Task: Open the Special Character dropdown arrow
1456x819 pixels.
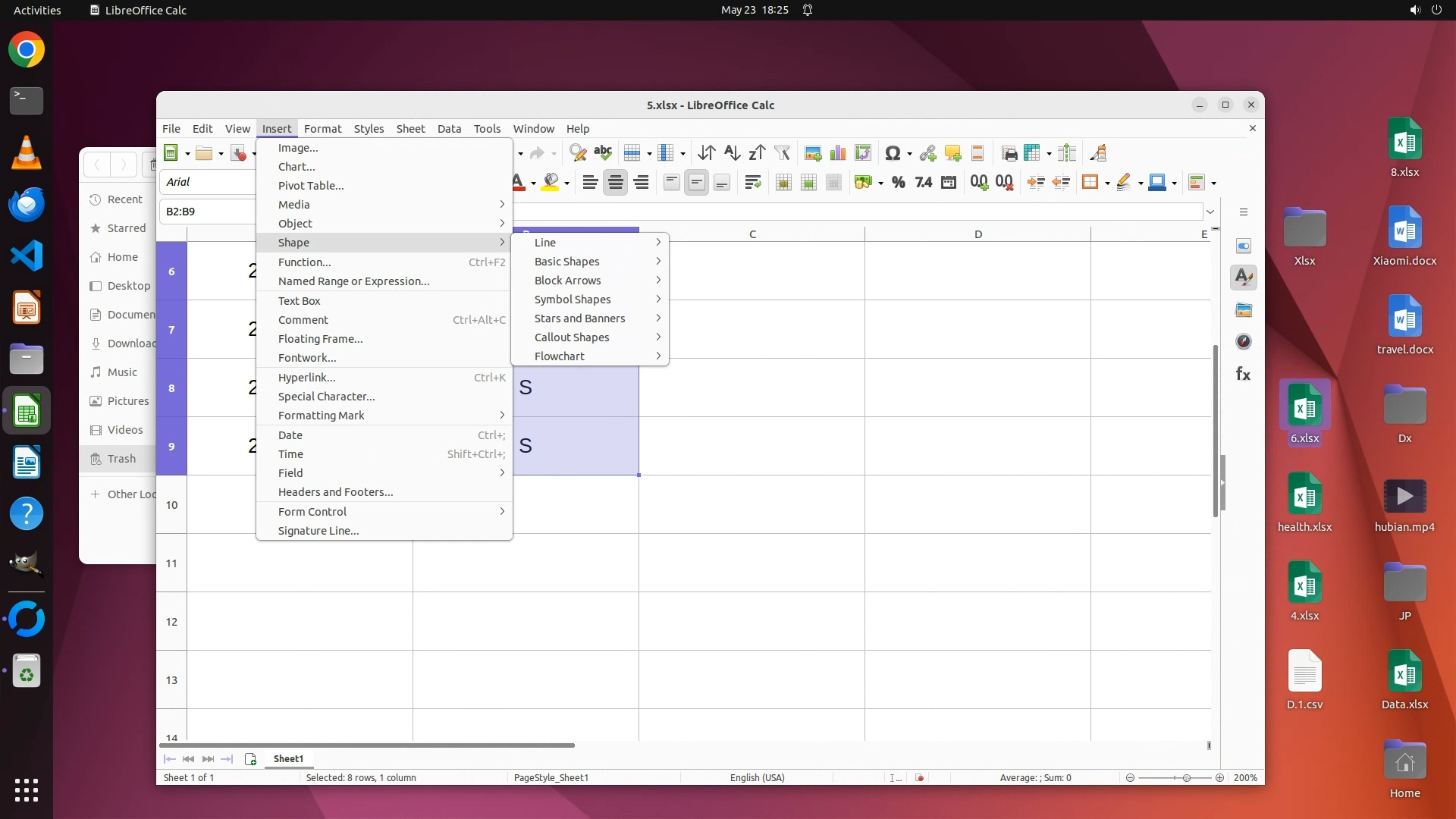Action: [909, 154]
